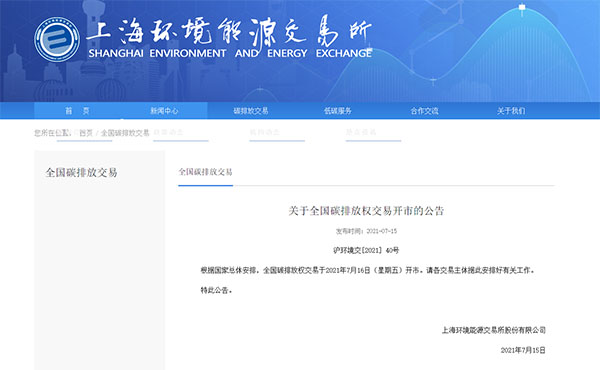The image size is (600, 370).
Task: Open the 碳排放交易 navigation menu item
Action: (x=251, y=111)
